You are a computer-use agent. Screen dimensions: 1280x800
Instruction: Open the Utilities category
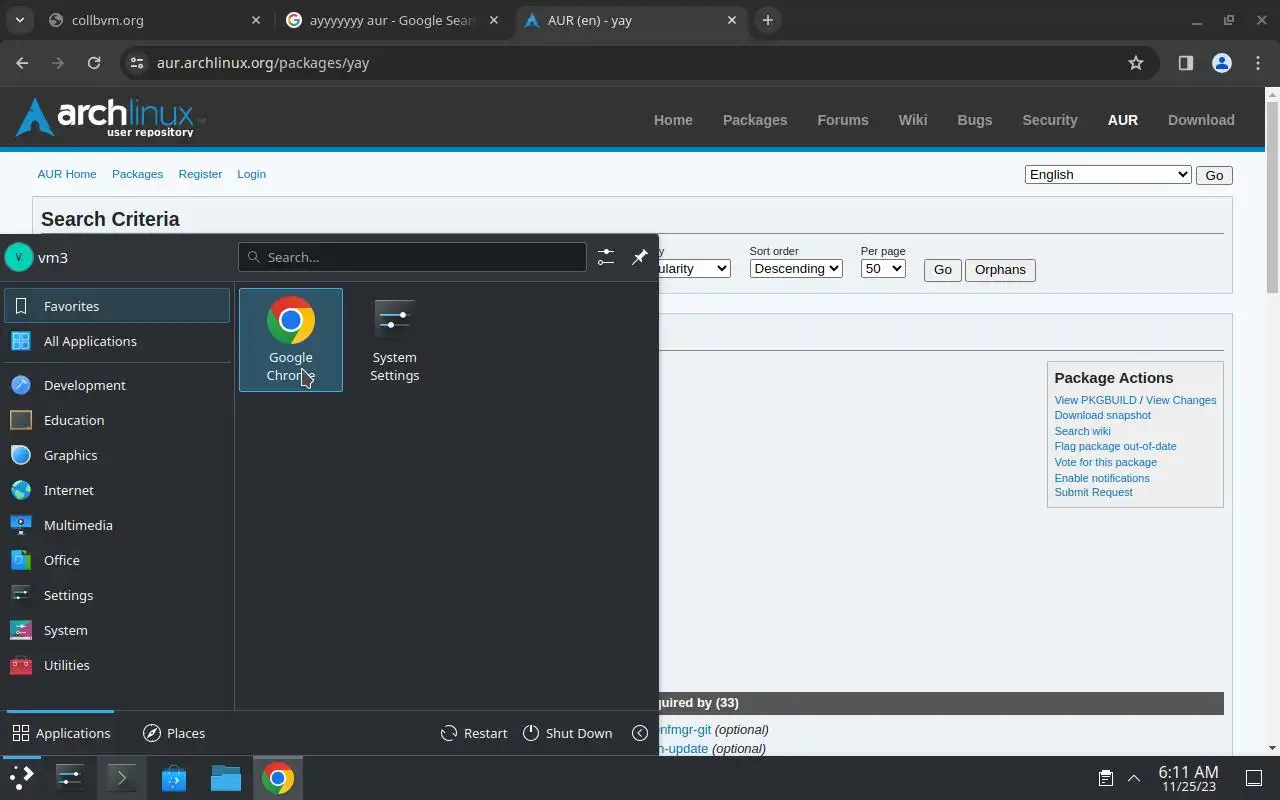[x=117, y=665]
